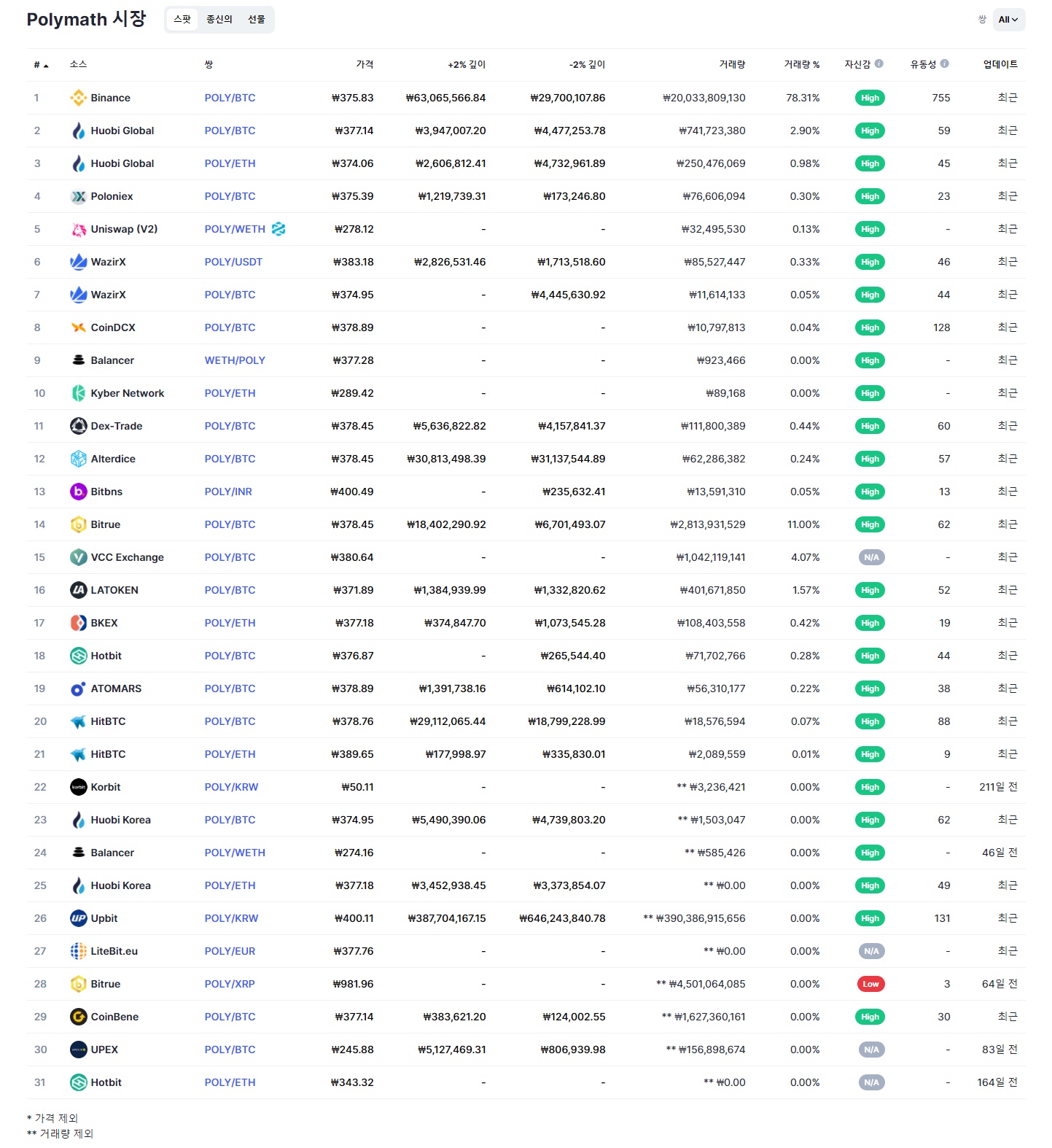Click the 업데이트 column header
The image size is (1052, 1148).
pos(1000,64)
